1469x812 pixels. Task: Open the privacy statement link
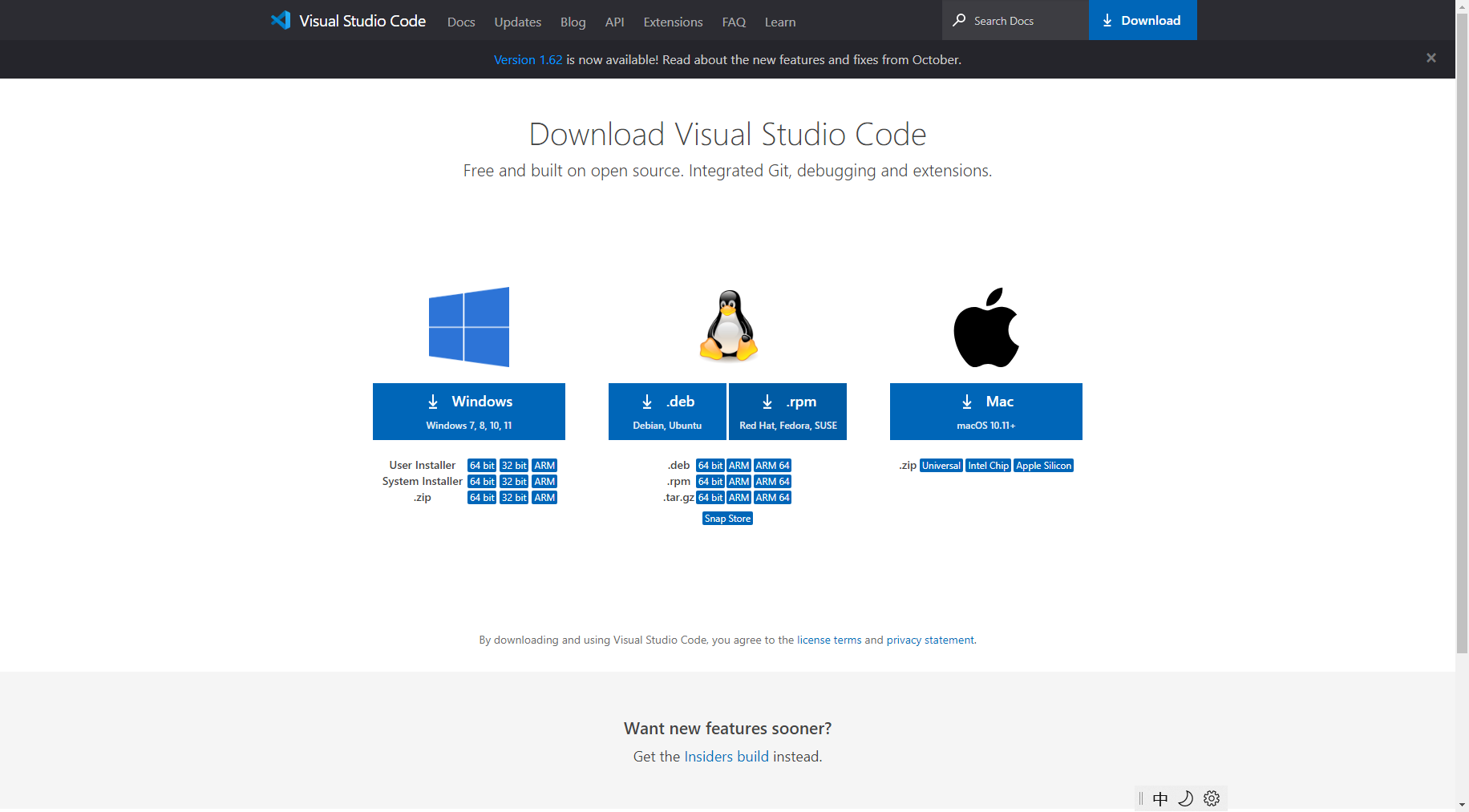pyautogui.click(x=930, y=640)
